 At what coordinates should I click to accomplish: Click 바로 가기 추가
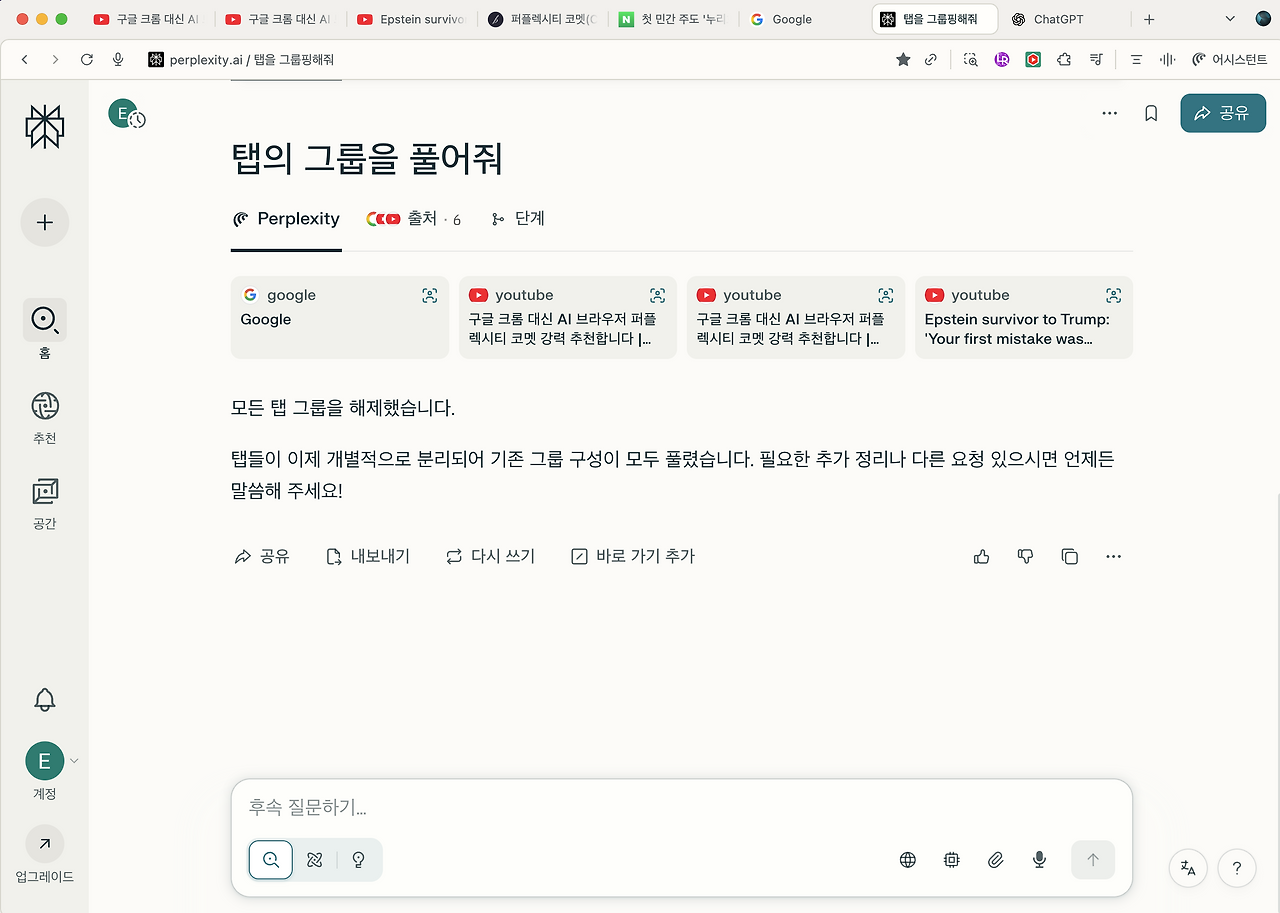click(x=633, y=556)
